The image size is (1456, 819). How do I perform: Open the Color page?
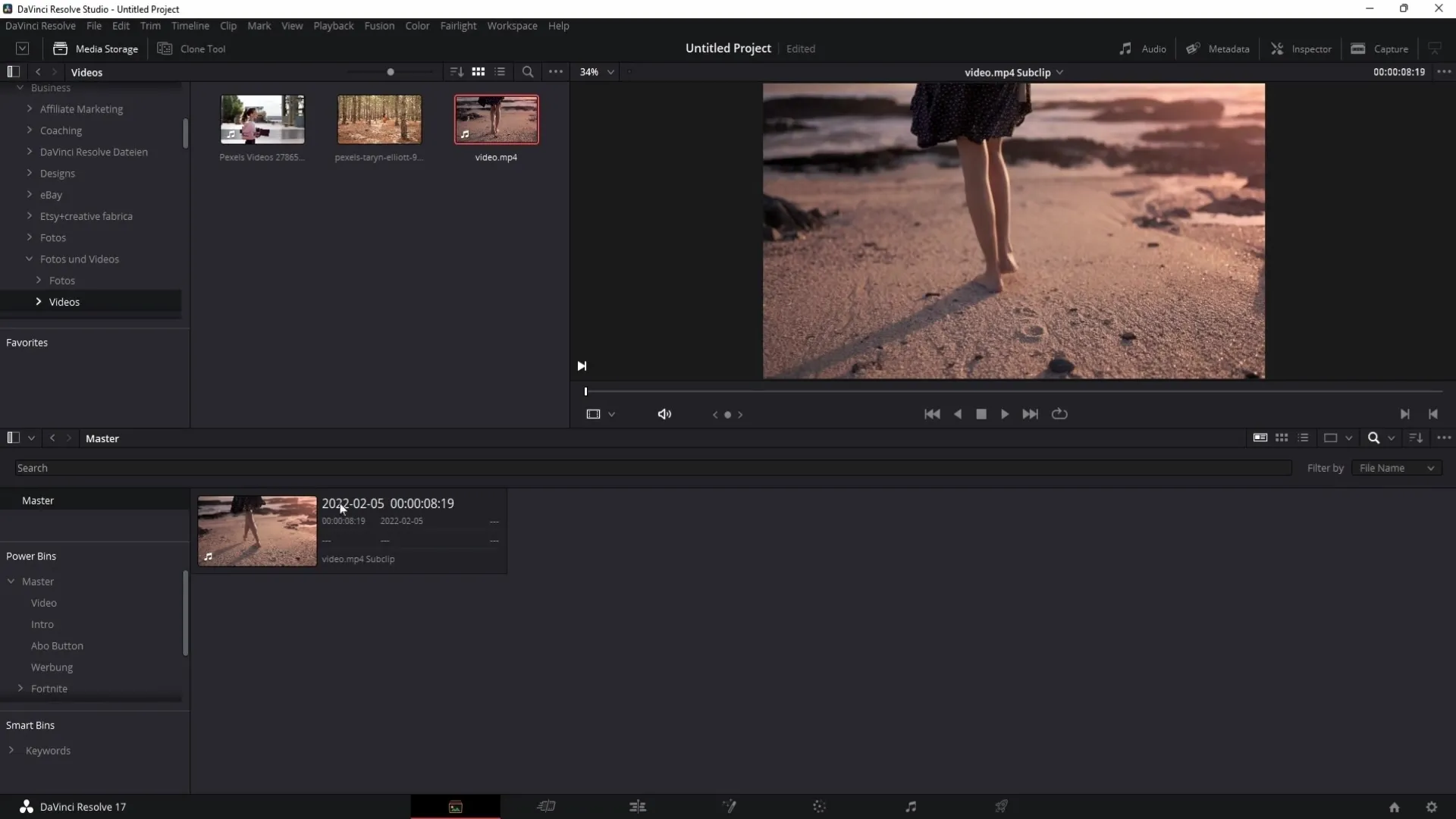point(818,806)
